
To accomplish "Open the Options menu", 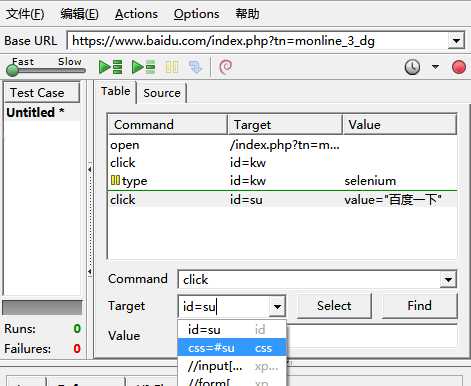I will click(x=196, y=14).
